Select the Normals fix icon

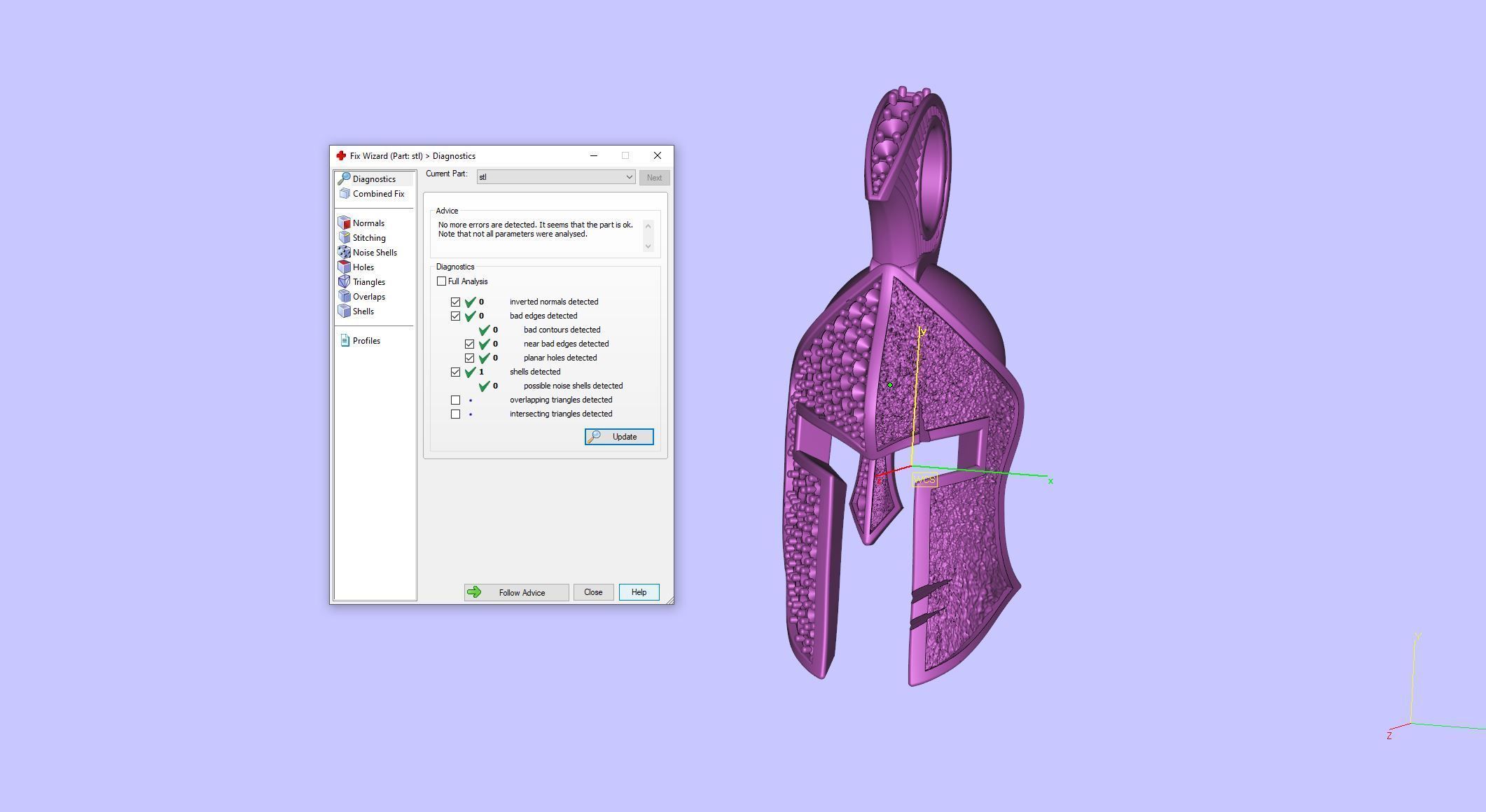[x=345, y=223]
